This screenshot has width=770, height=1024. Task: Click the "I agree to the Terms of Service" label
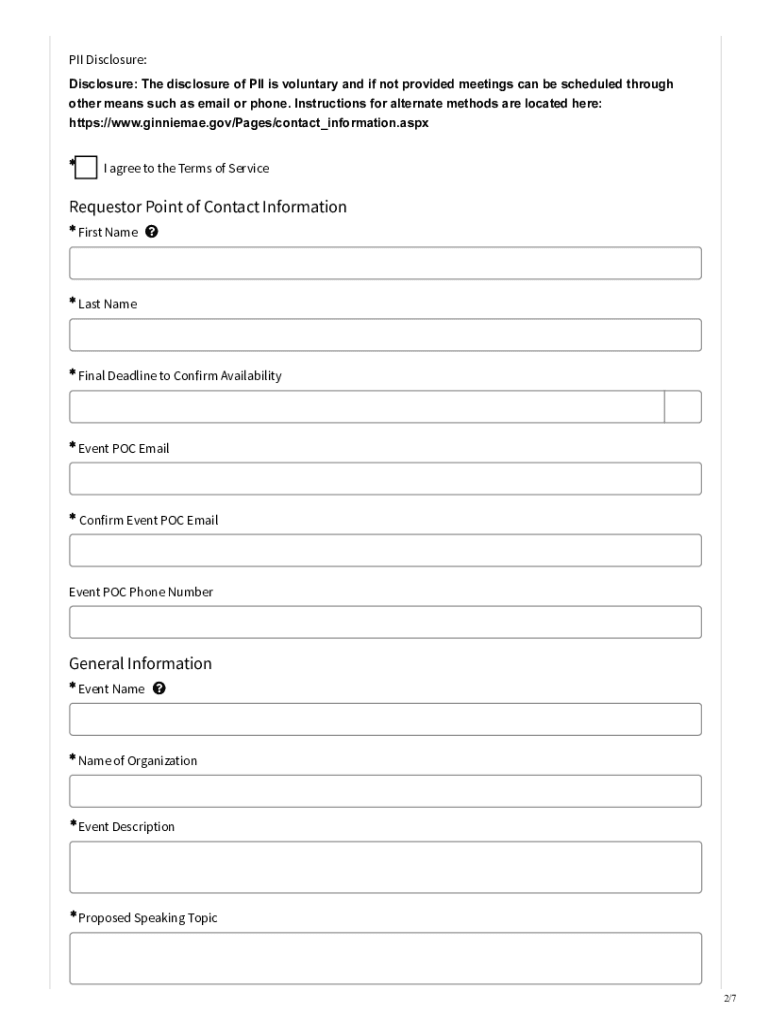186,168
